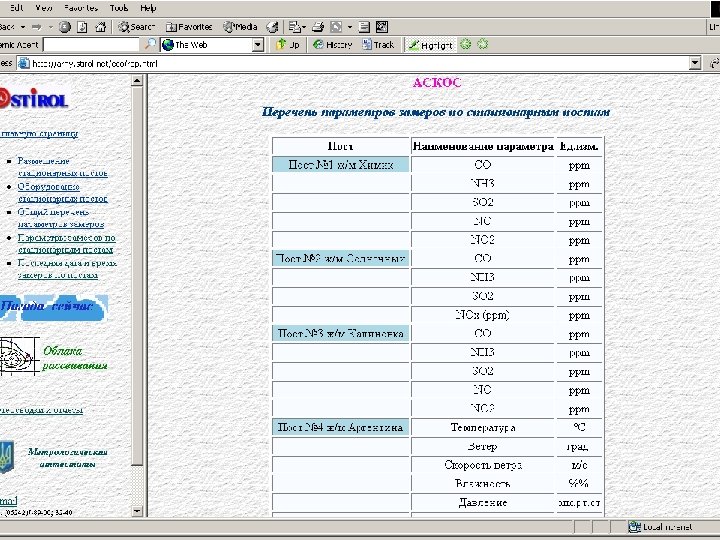Click the History button on second toolbar
Image resolution: width=720 pixels, height=540 pixels.
[x=332, y=45]
